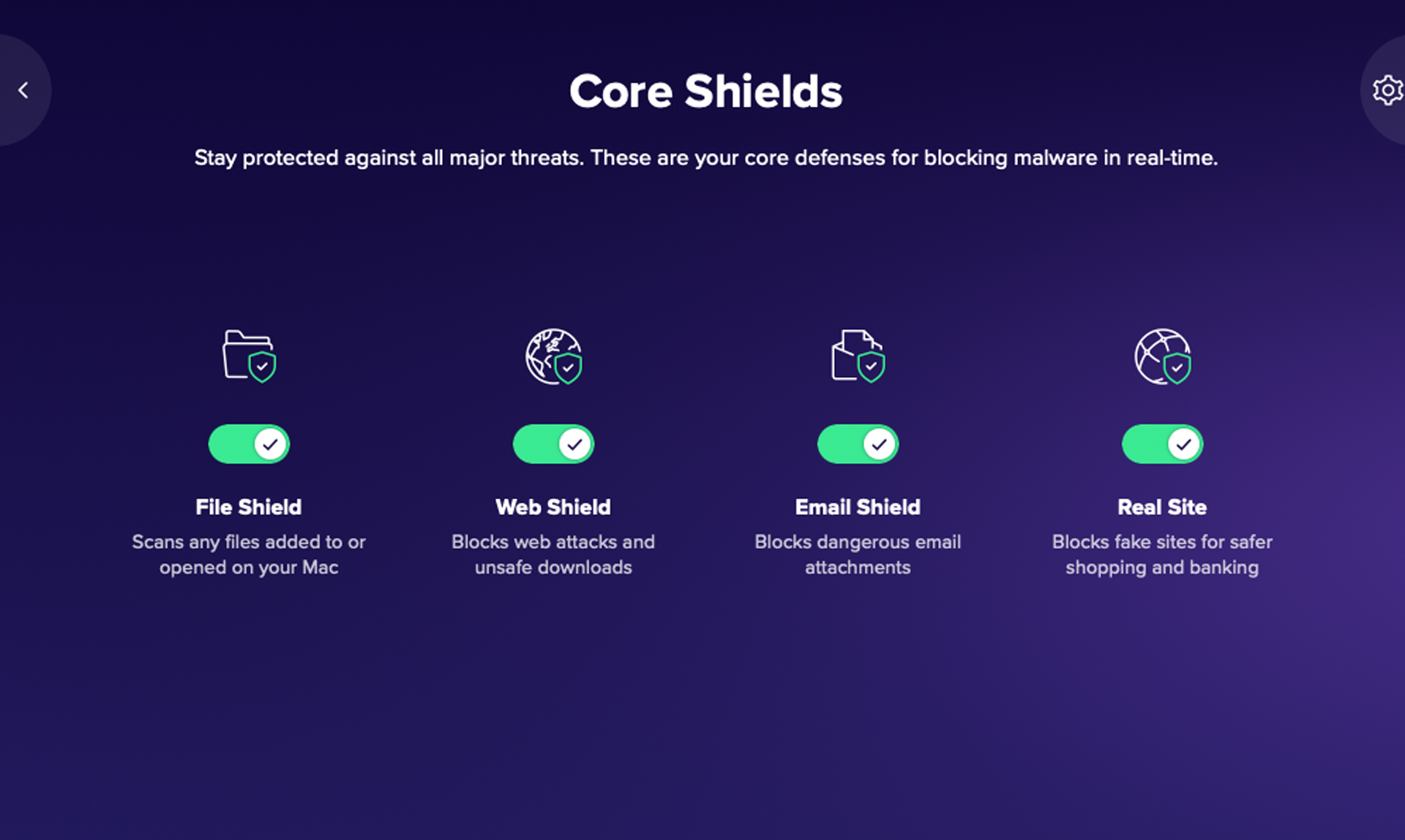Click the back navigation arrow

[24, 90]
